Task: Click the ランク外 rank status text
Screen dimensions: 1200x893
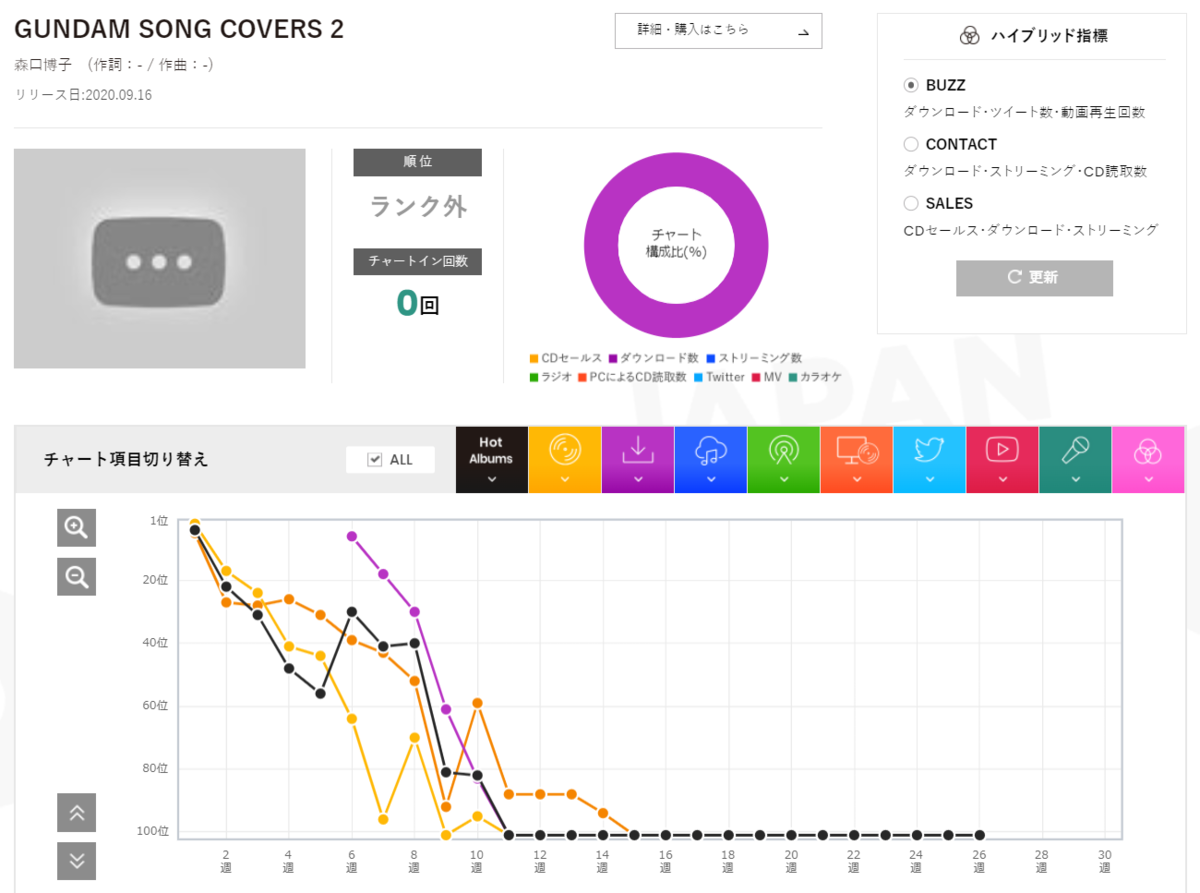Action: (418, 206)
